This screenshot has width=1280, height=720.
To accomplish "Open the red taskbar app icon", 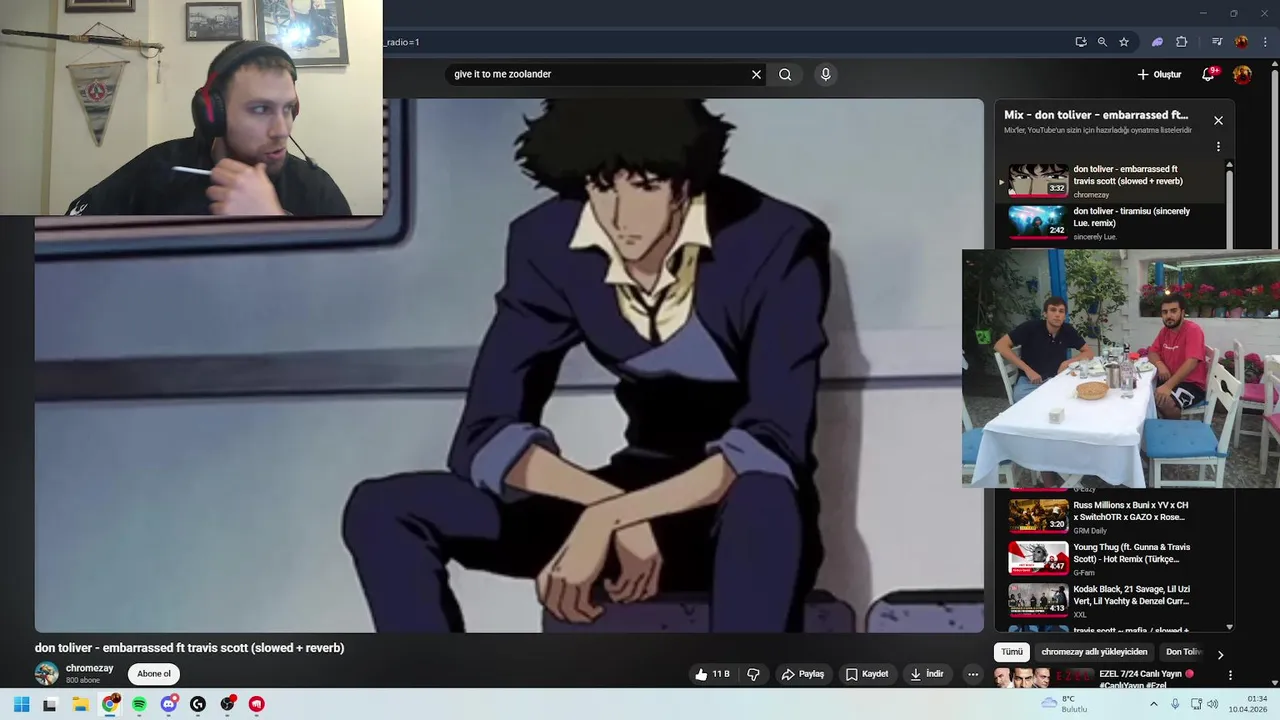I will (x=257, y=704).
